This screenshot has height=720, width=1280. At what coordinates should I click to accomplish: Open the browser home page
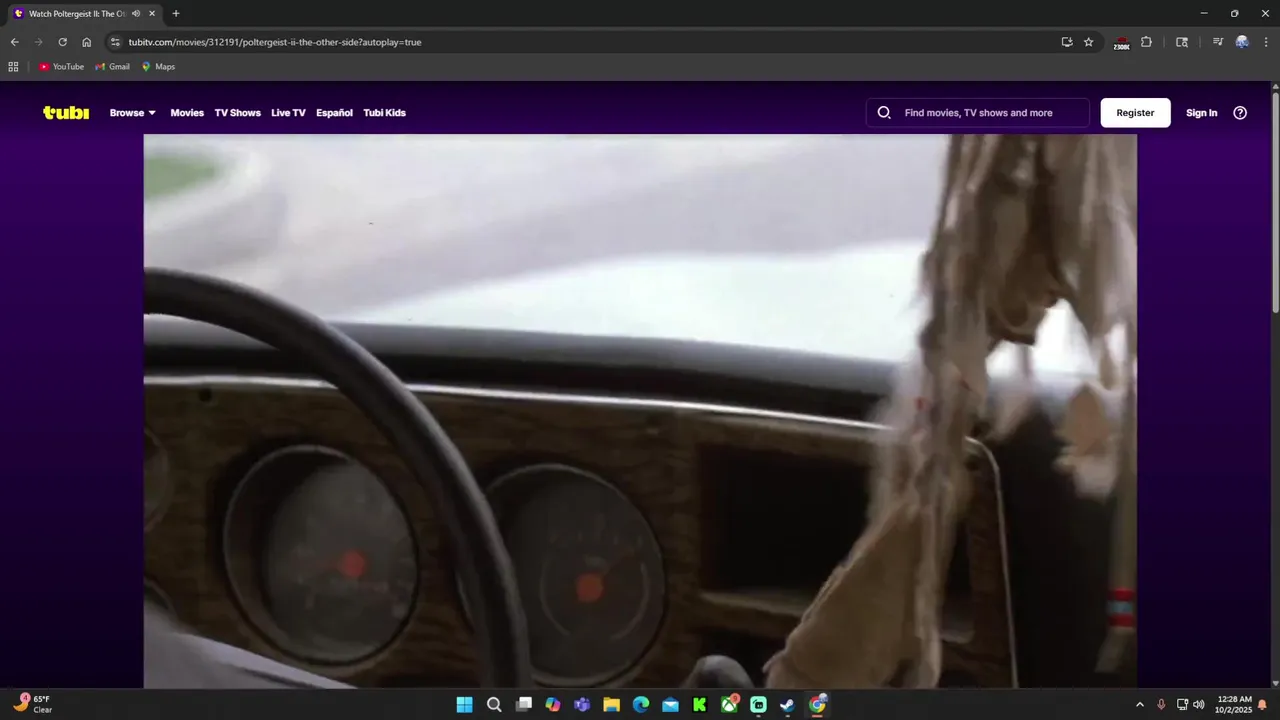point(86,42)
